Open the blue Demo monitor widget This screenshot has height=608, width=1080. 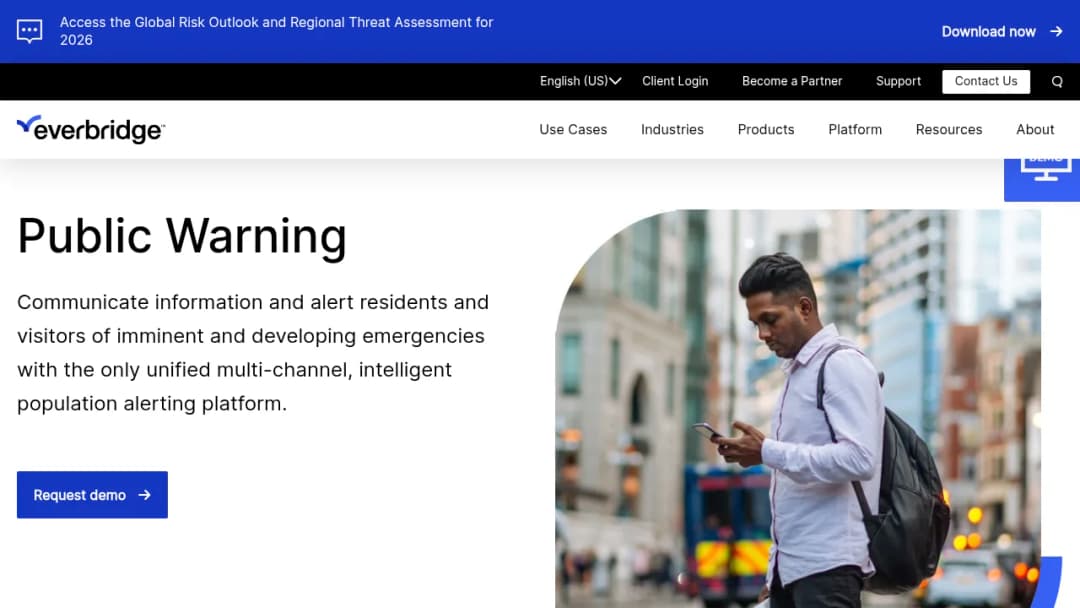click(x=1041, y=179)
